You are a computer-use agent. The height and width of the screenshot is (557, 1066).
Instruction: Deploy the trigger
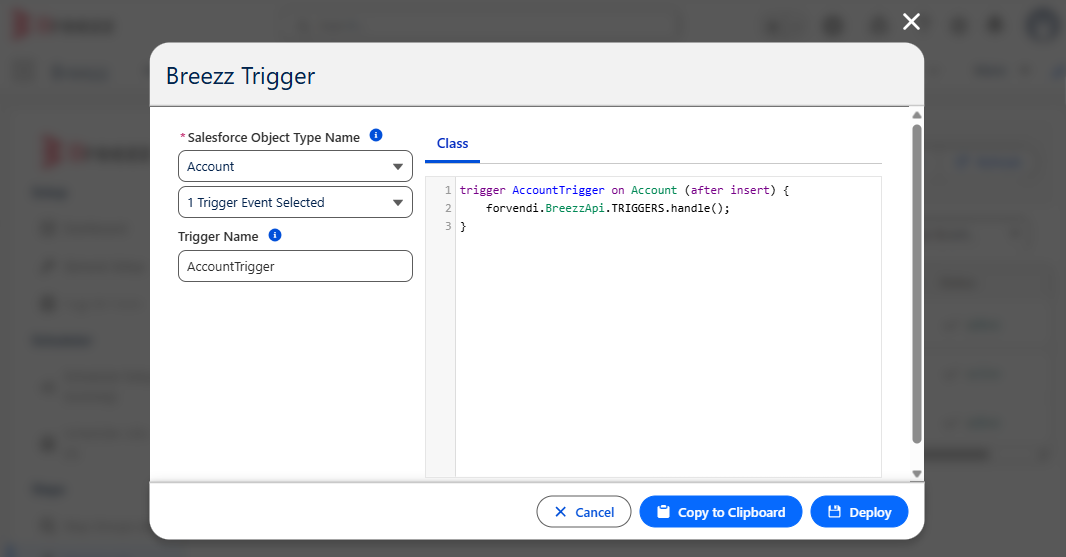click(859, 511)
